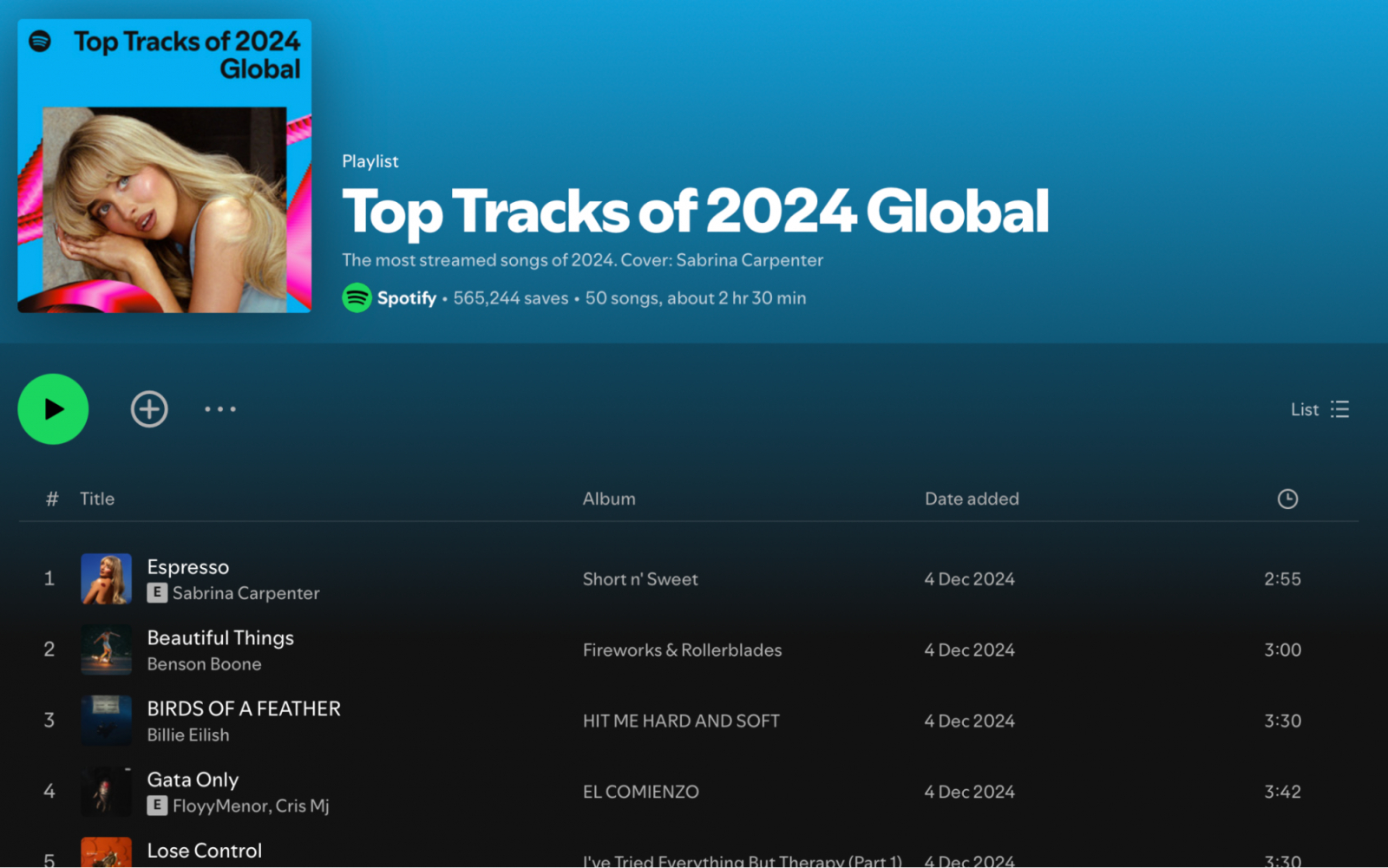Sort tracks by Date added column
The image size is (1388, 868).
coord(972,499)
